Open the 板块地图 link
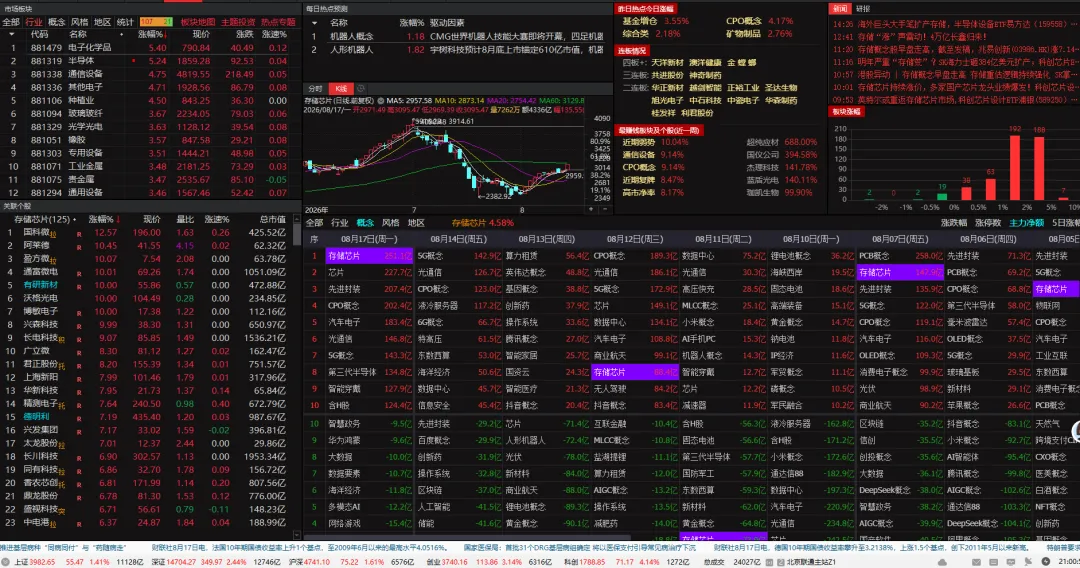The width and height of the screenshot is (1080, 568). [198, 22]
